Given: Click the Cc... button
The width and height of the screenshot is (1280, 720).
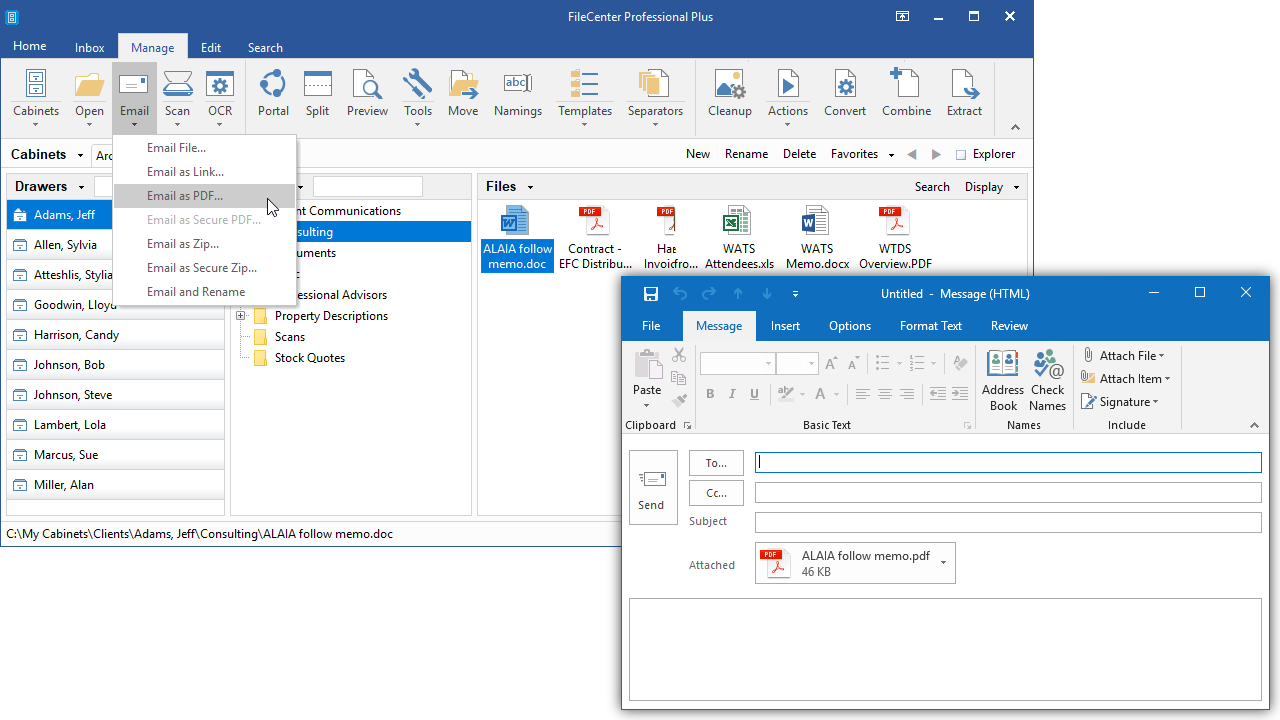Looking at the screenshot, I should click(716, 493).
